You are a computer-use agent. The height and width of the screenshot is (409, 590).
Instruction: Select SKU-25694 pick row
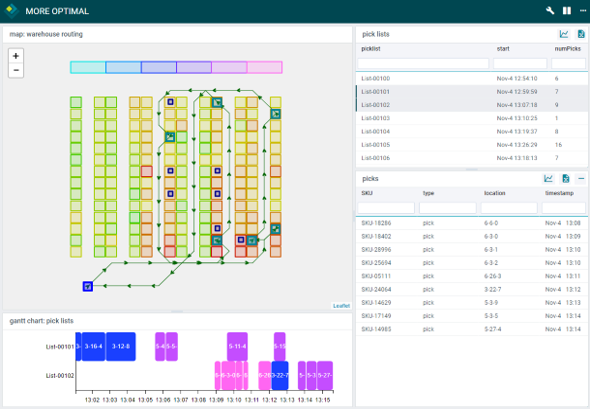tap(471, 263)
